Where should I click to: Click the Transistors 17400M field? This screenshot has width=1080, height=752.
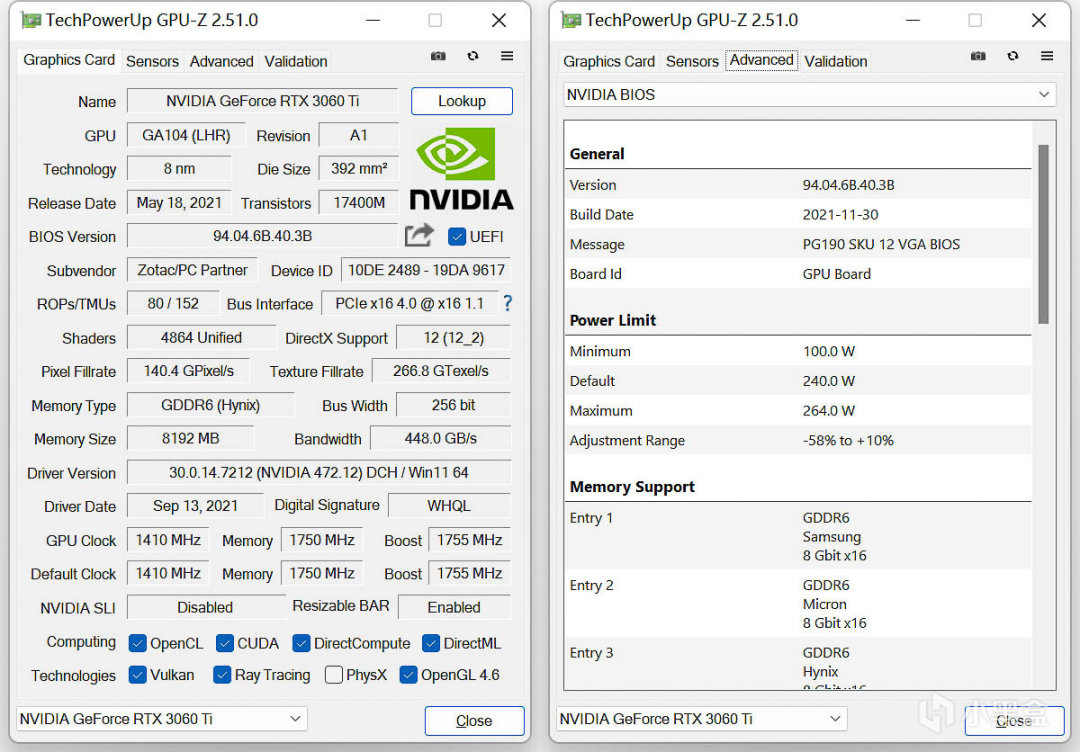tap(359, 202)
